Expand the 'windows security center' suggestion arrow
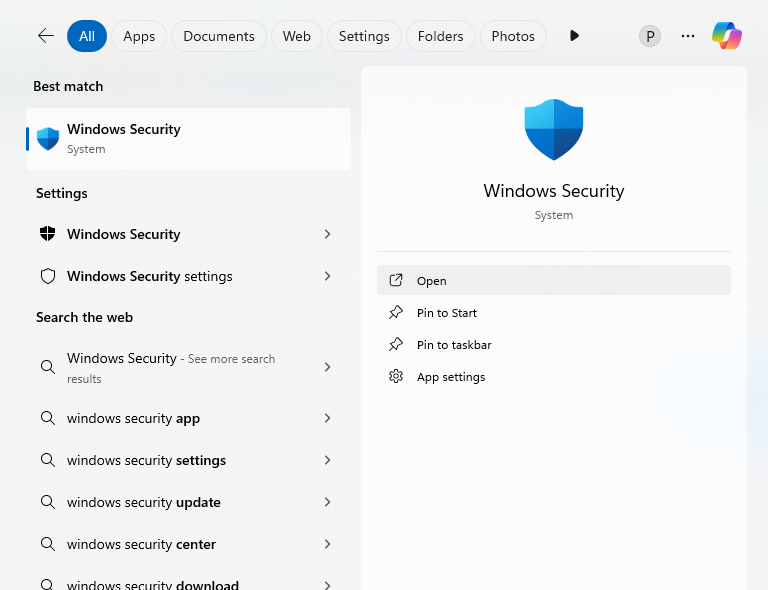The image size is (768, 590). click(x=327, y=545)
